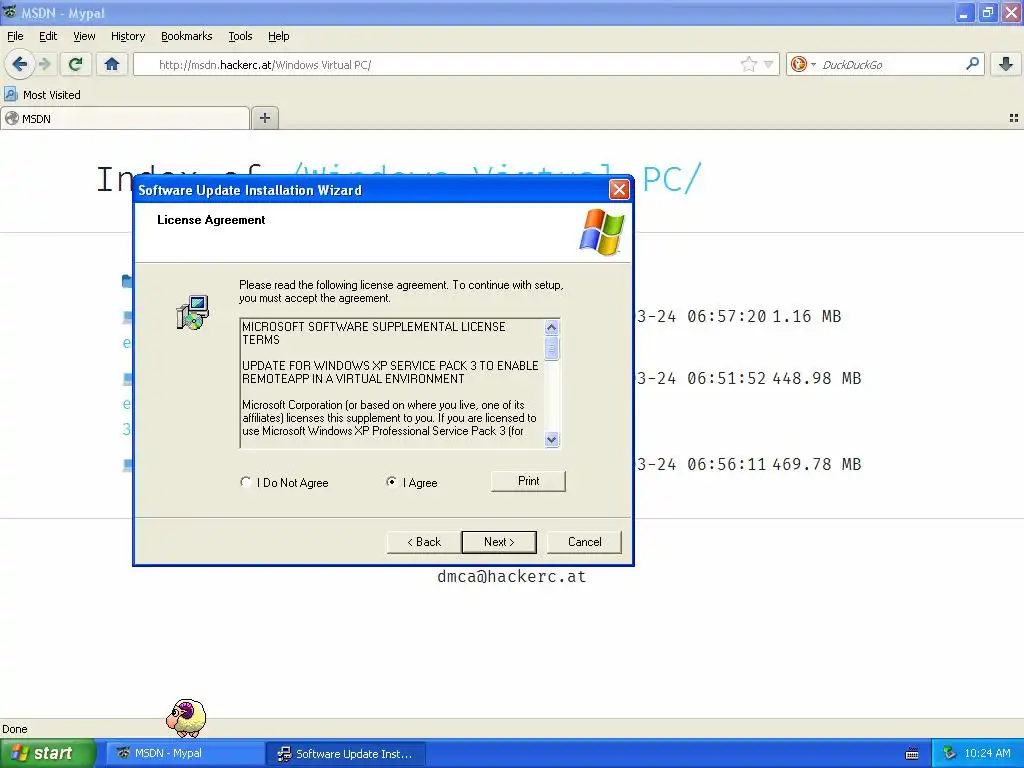Image resolution: width=1024 pixels, height=768 pixels.
Task: Click the Mypal raccoon title bar icon
Action: pyautogui.click(x=10, y=12)
